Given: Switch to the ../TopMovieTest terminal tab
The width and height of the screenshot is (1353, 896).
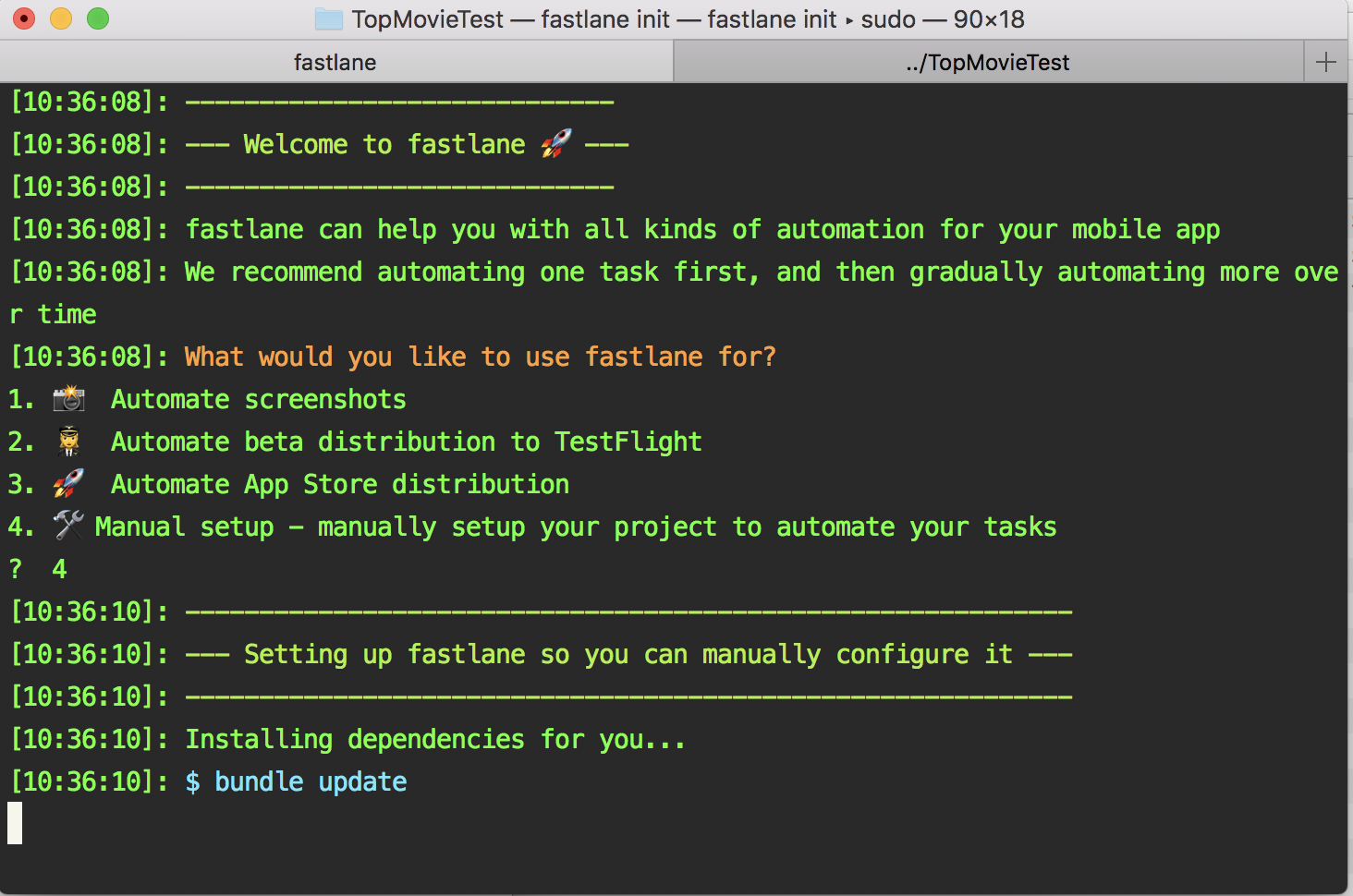Looking at the screenshot, I should point(988,62).
